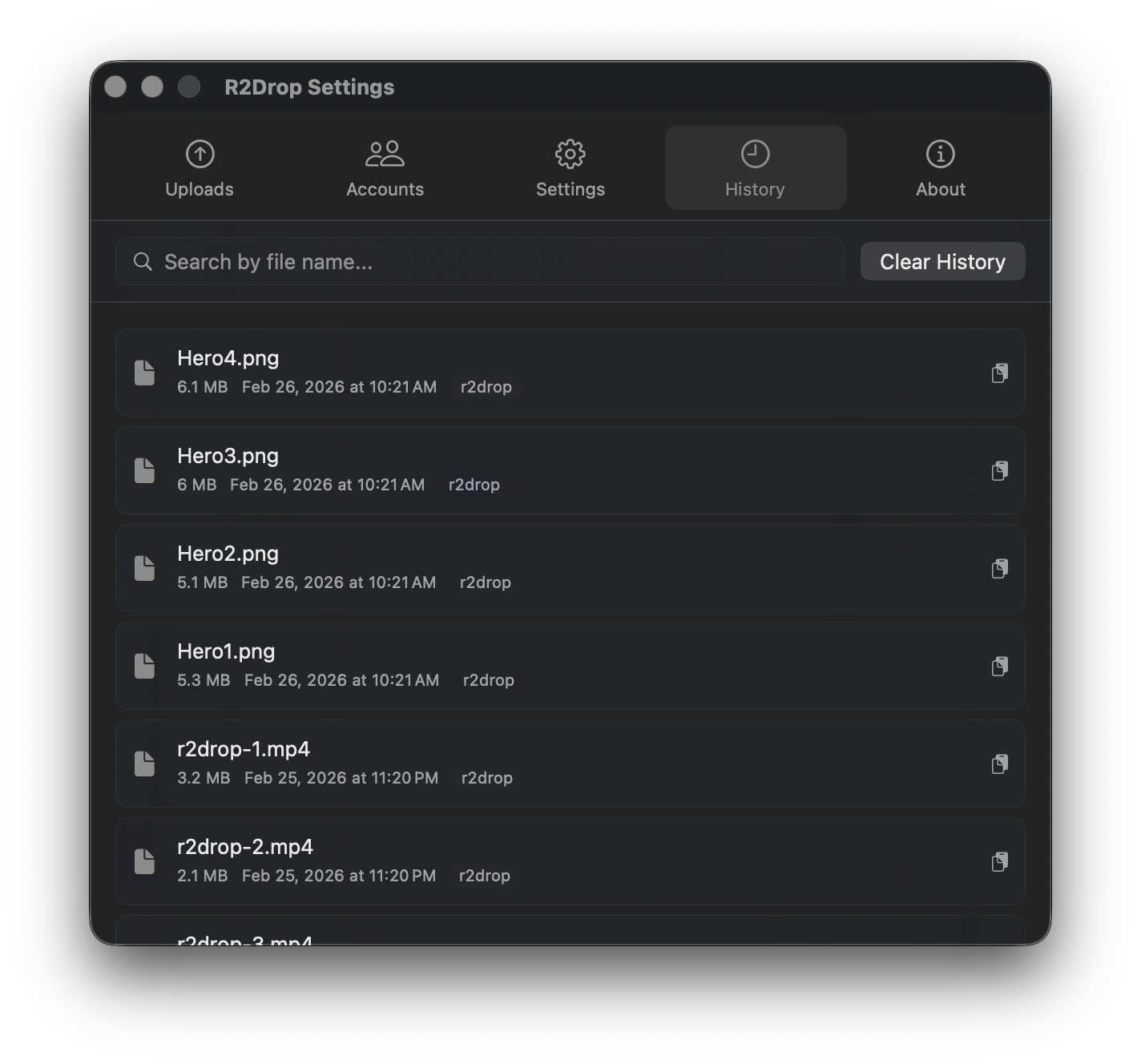Click the Accounts people icon

tap(385, 154)
